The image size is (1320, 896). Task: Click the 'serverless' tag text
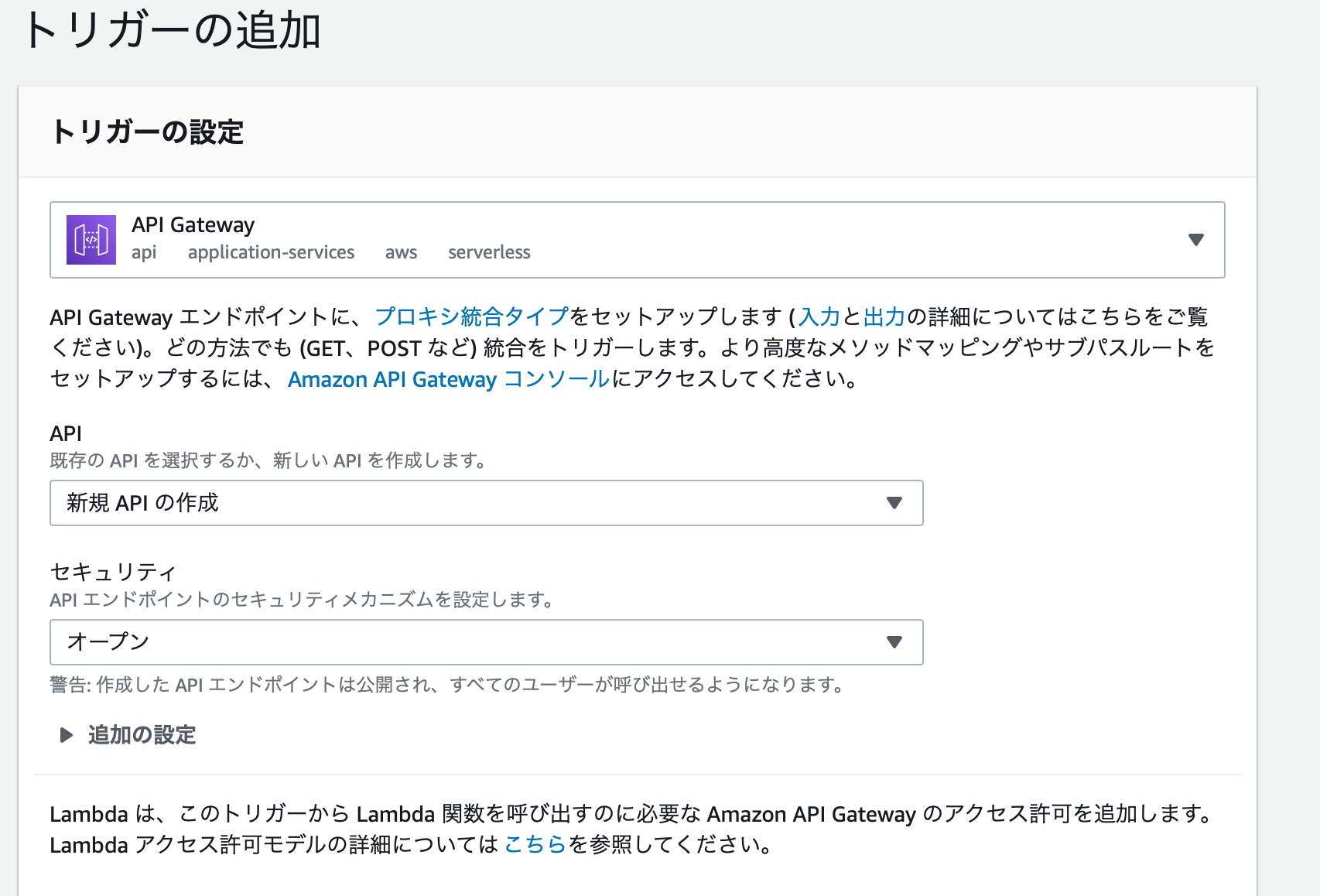pyautogui.click(x=489, y=252)
